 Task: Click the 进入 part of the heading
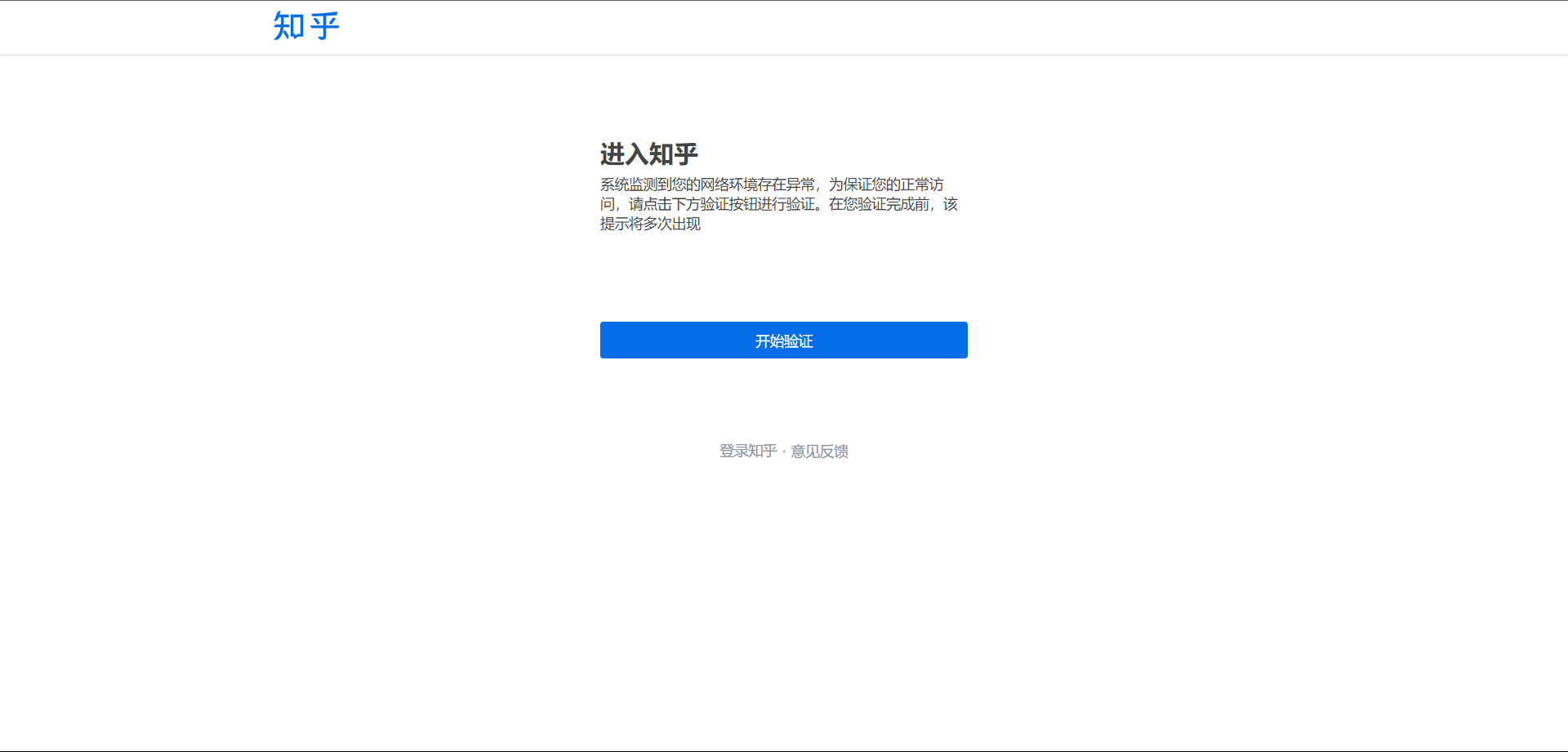tap(624, 154)
